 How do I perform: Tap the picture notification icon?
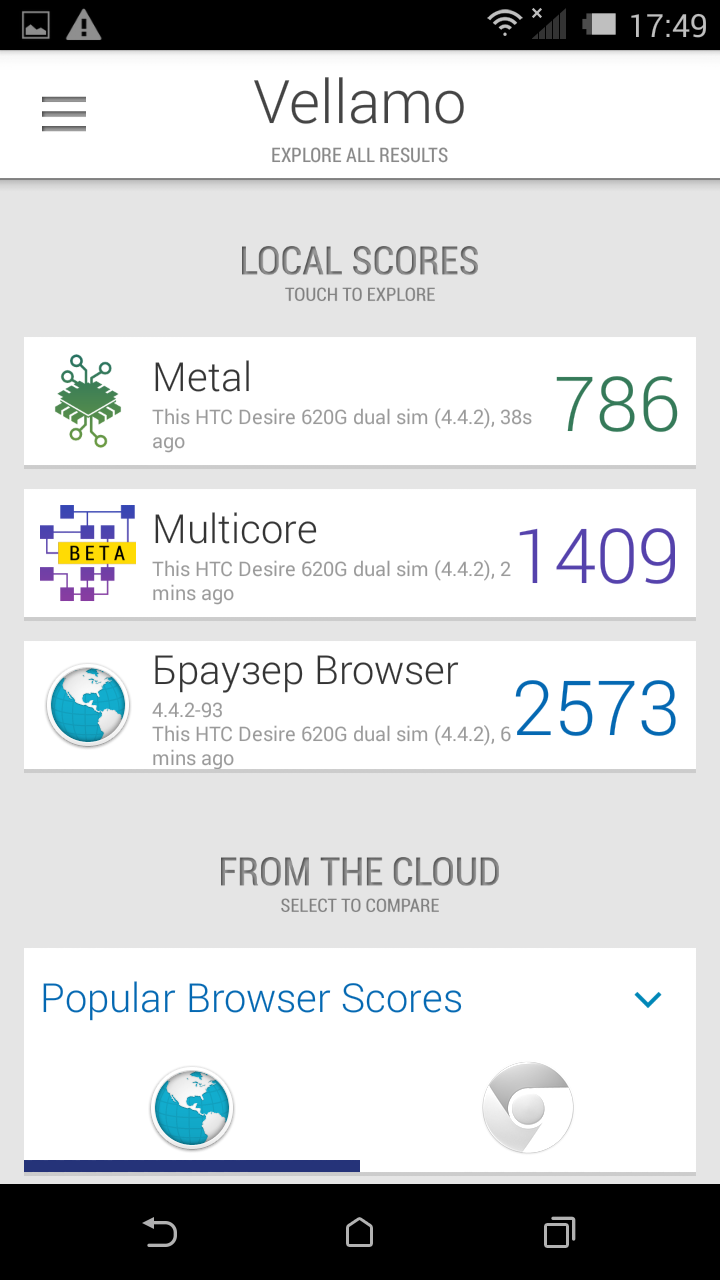pos(36,25)
